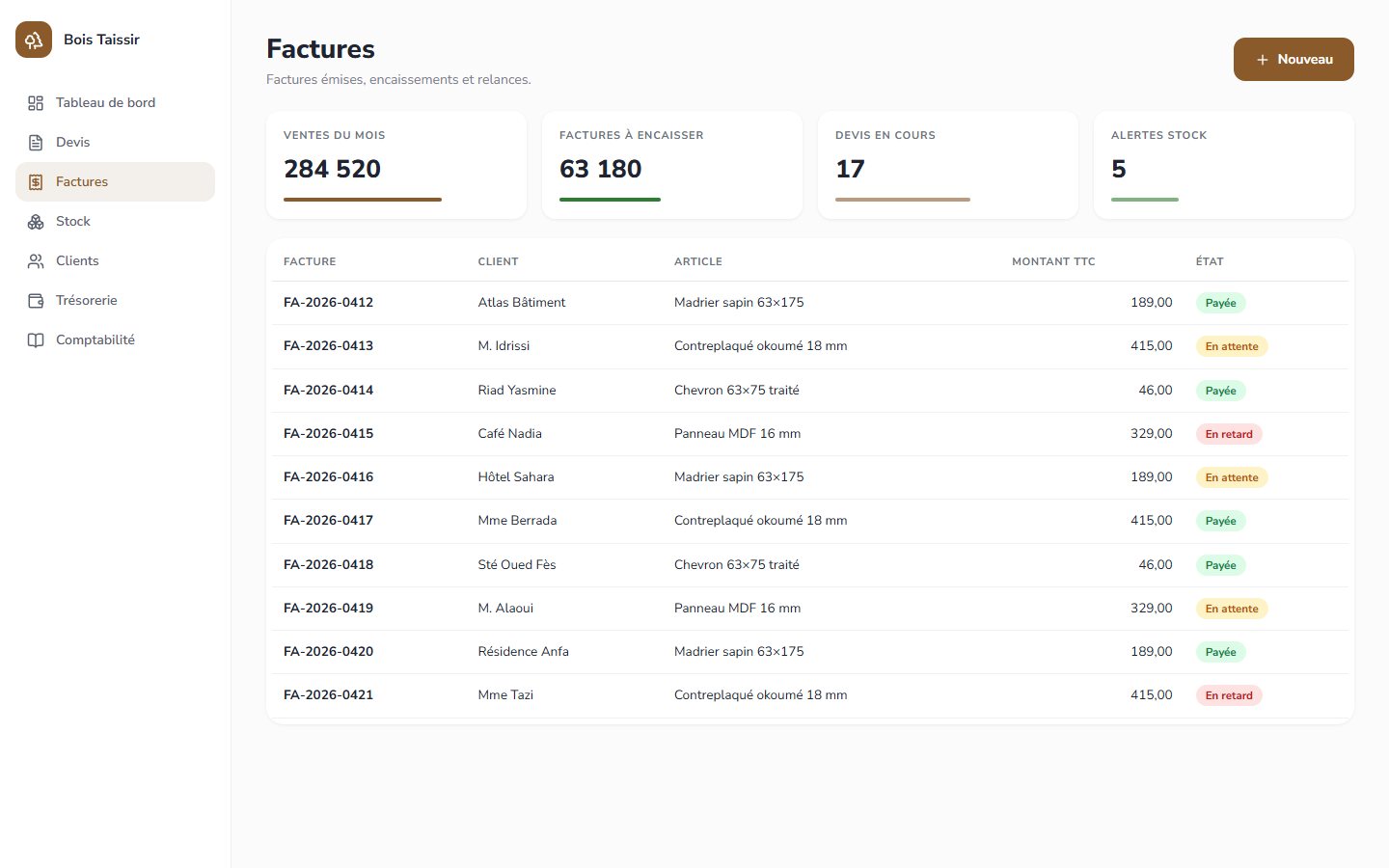1389x868 pixels.
Task: Select client Café Nadia
Action: click(x=510, y=434)
